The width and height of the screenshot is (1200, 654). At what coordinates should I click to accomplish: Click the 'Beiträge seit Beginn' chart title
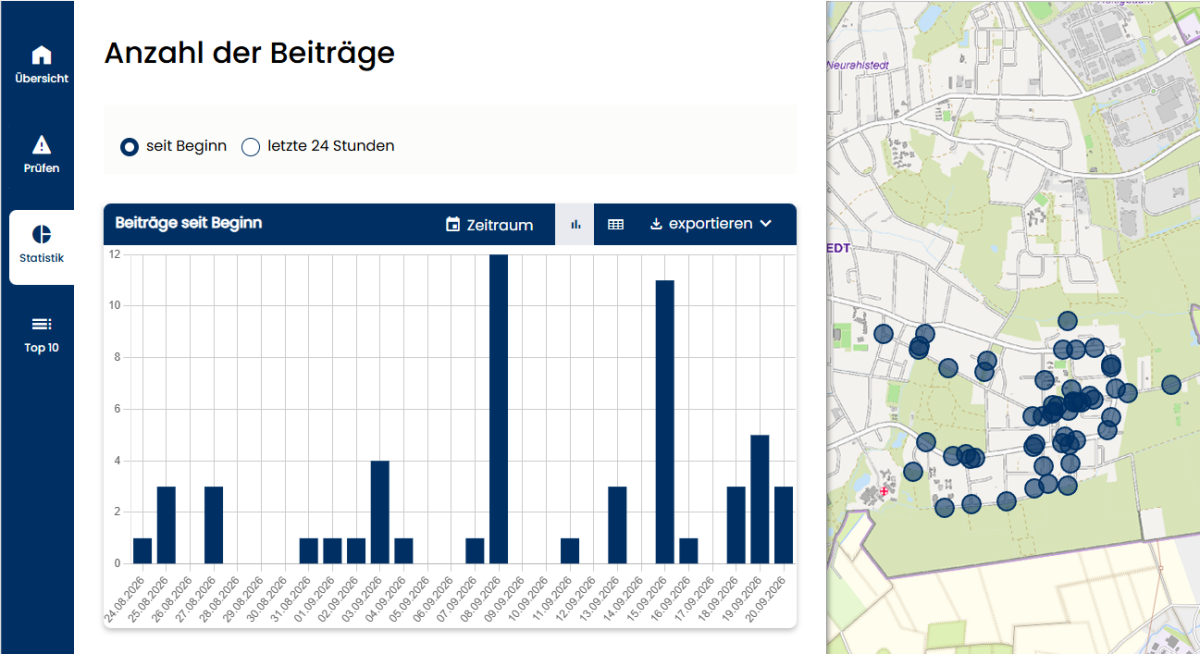[189, 223]
